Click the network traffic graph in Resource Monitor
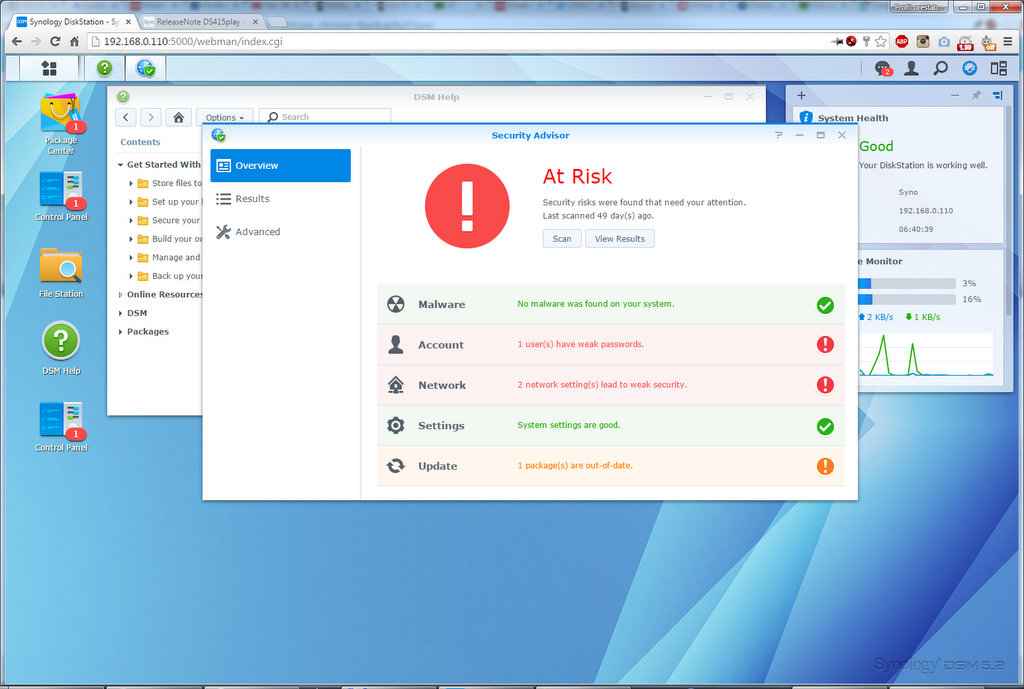The height and width of the screenshot is (689, 1024). pyautogui.click(x=926, y=353)
